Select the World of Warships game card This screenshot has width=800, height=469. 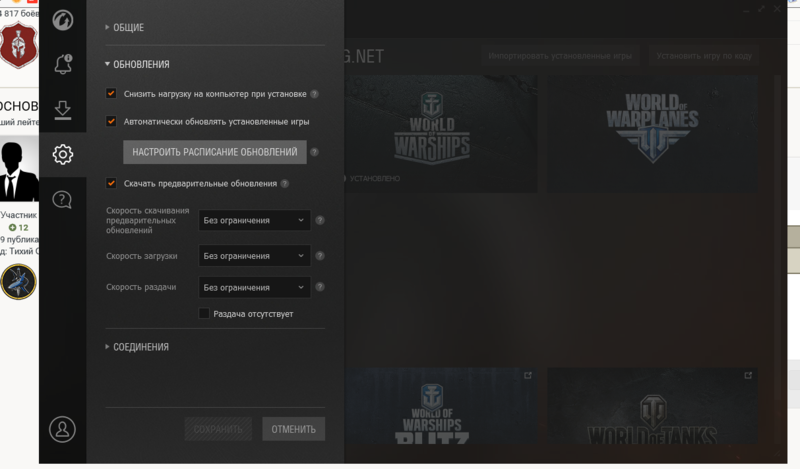tap(441, 134)
